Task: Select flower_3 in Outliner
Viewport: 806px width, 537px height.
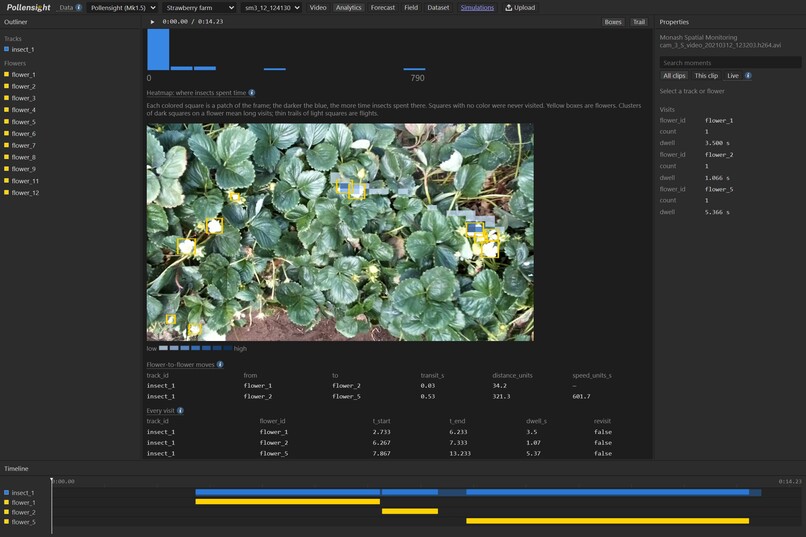Action: click(23, 98)
